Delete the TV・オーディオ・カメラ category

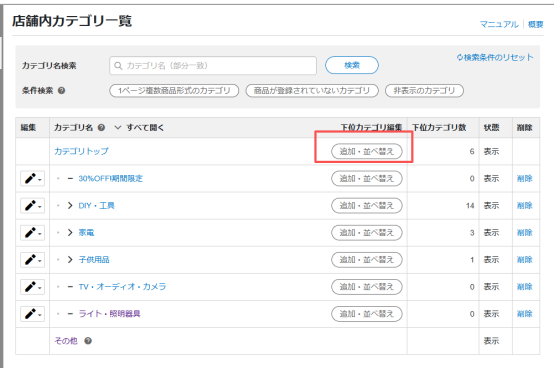[x=524, y=287]
